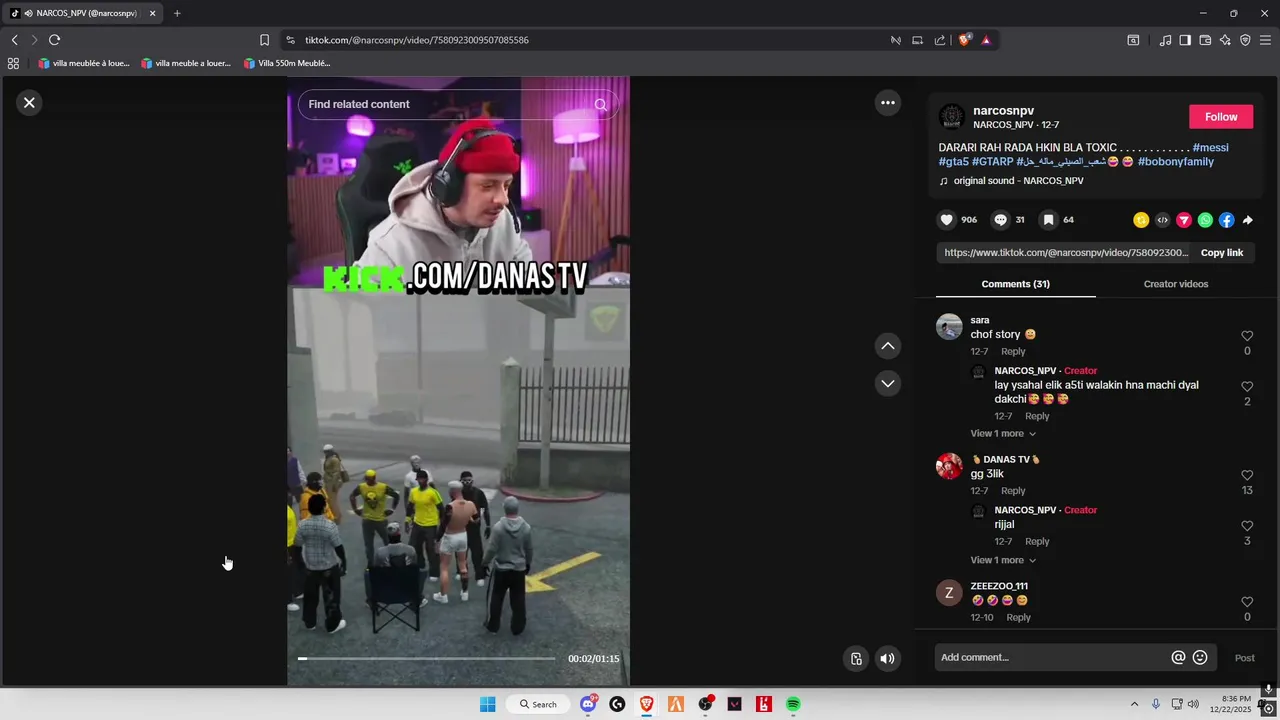Reply to DANAS TV's comment
Screen dimensions: 1280x720
click(1013, 491)
